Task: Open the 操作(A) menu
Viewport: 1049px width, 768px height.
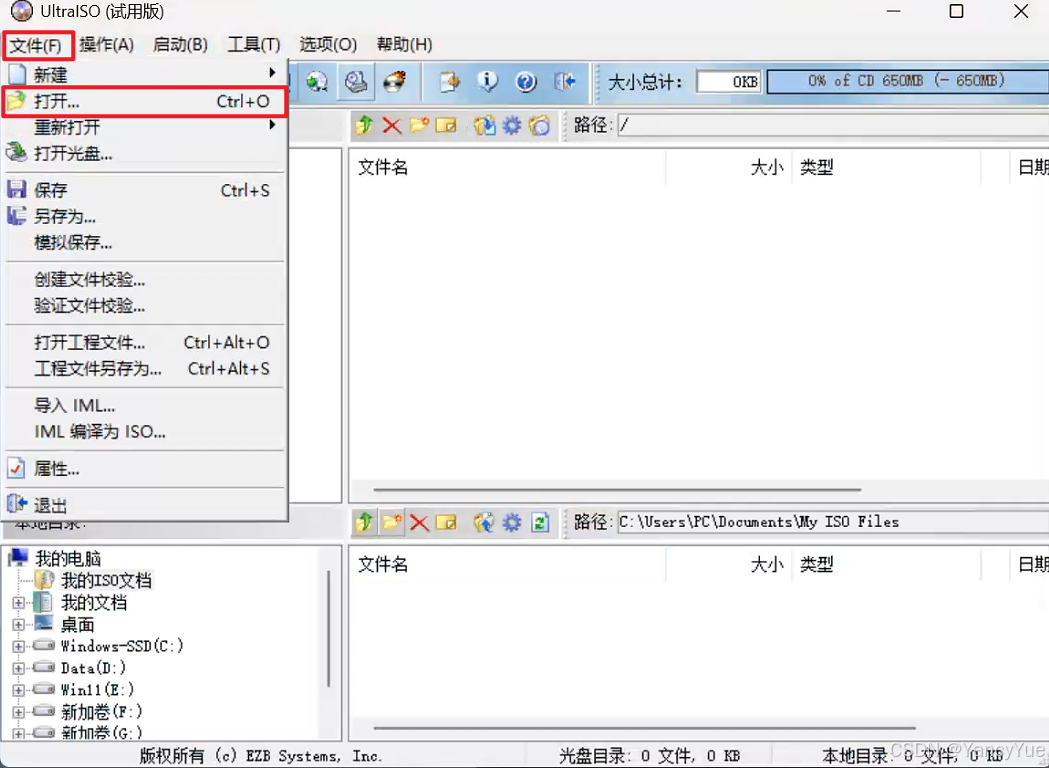Action: point(106,45)
